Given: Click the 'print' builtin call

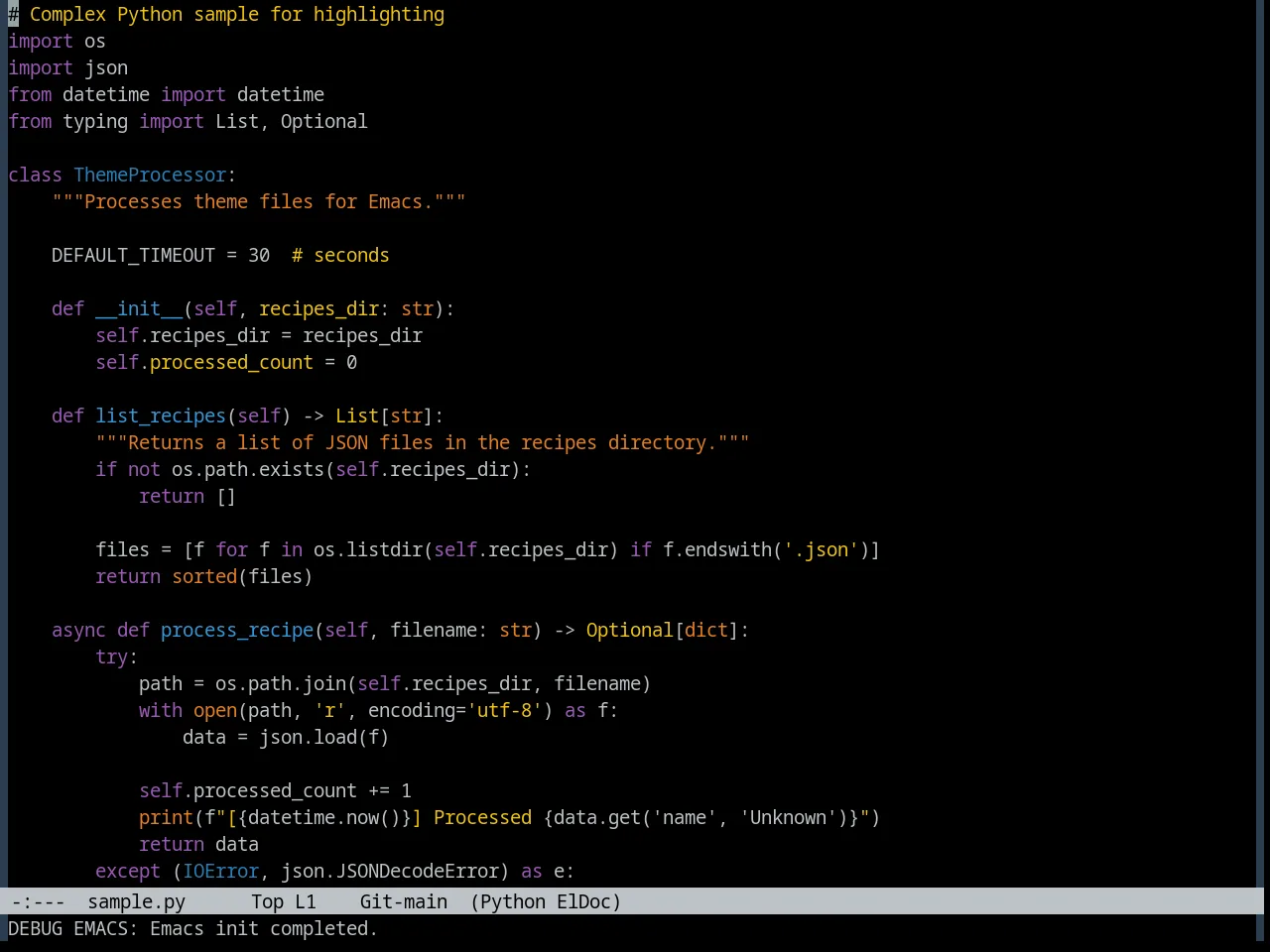Looking at the screenshot, I should 166,817.
